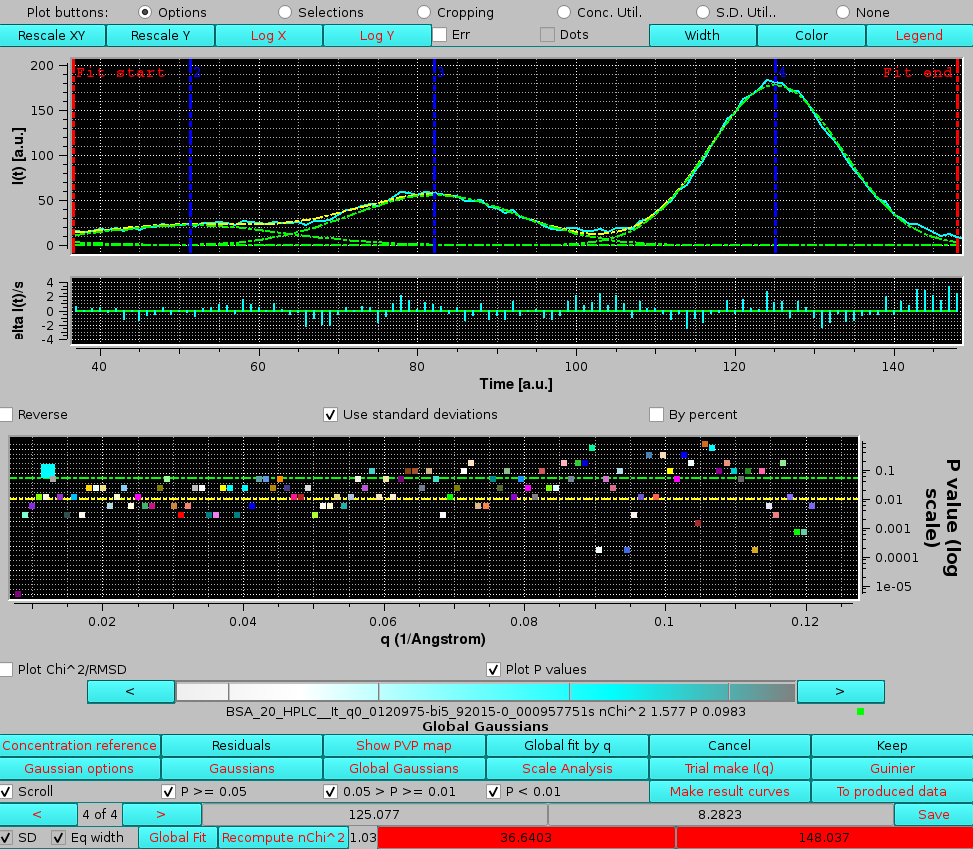
Task: Uncheck Use standard deviations
Action: [330, 414]
